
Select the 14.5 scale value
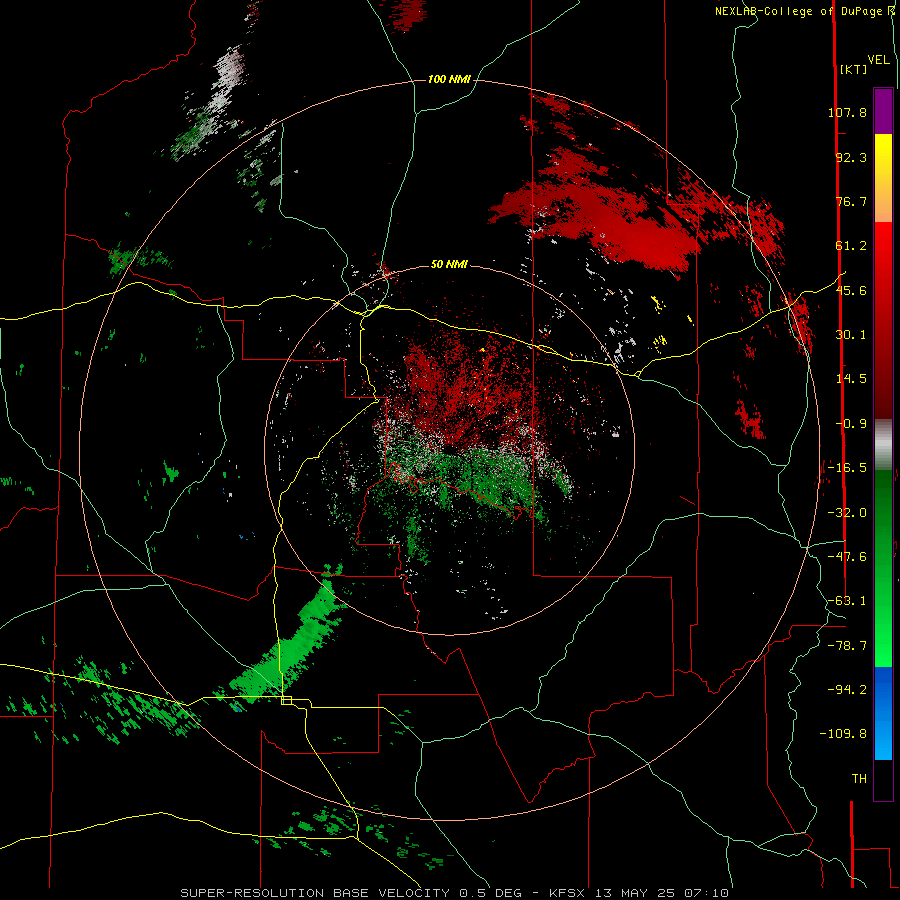click(x=851, y=379)
